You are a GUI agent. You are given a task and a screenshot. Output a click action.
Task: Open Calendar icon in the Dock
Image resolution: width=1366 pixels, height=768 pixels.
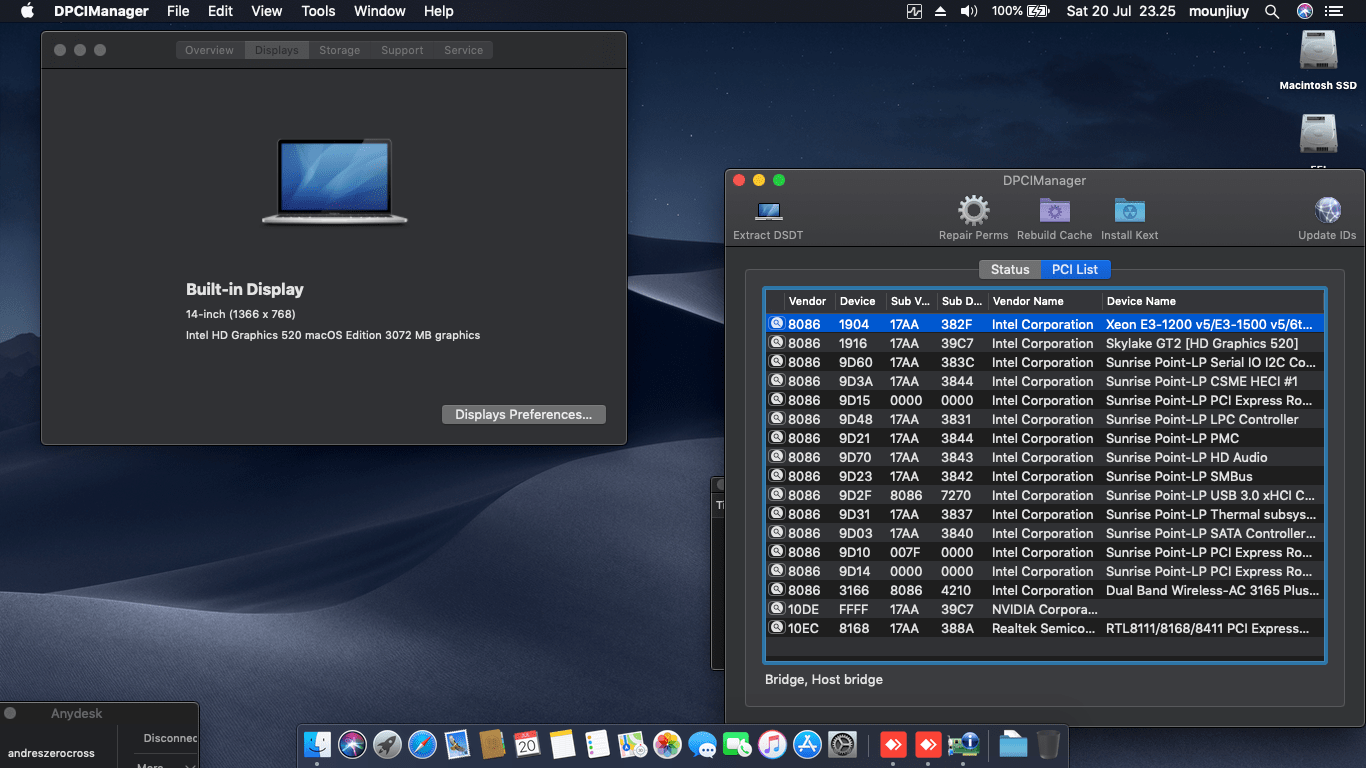[527, 744]
